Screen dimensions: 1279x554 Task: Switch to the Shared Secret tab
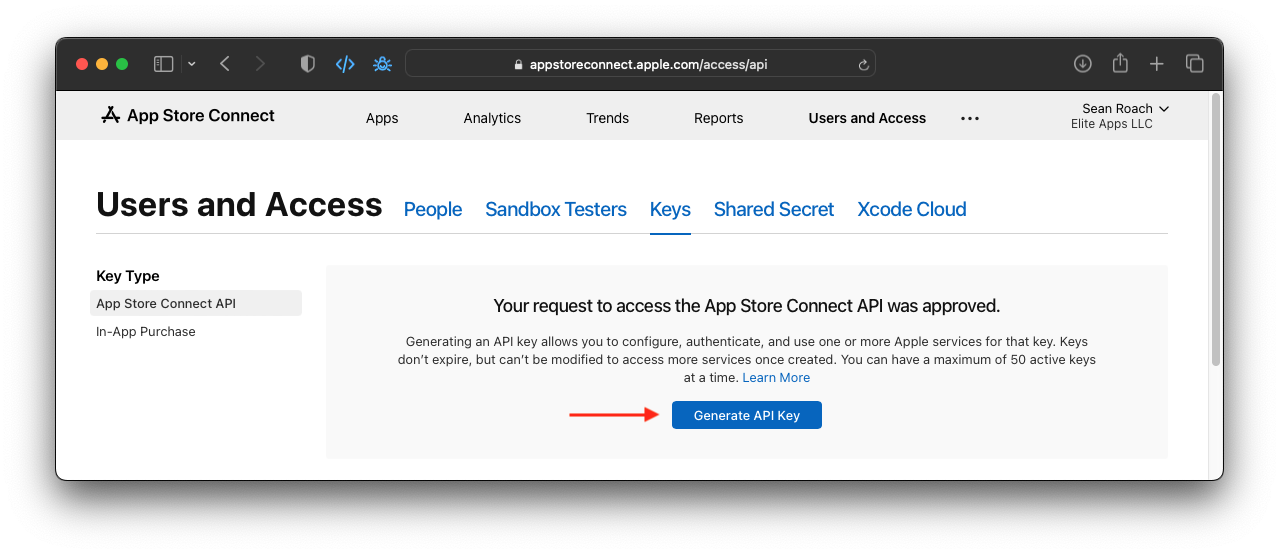pyautogui.click(x=774, y=210)
